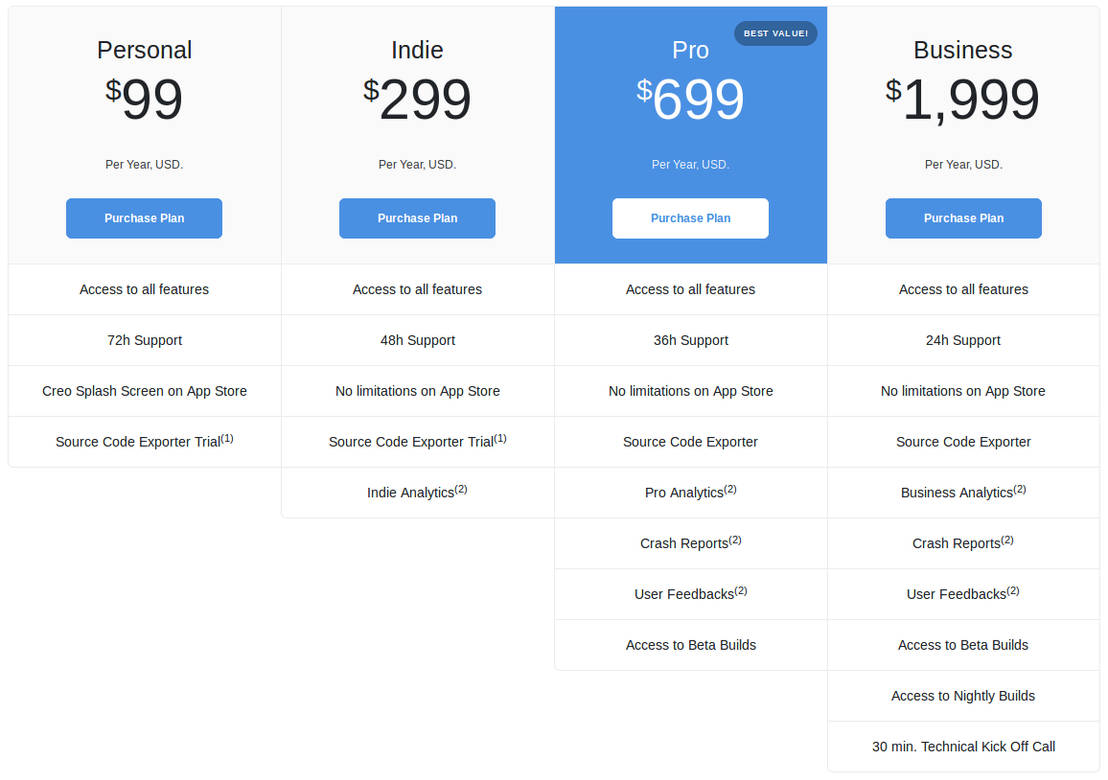Click the $299 Indie price
The height and width of the screenshot is (780, 1108).
pos(417,100)
